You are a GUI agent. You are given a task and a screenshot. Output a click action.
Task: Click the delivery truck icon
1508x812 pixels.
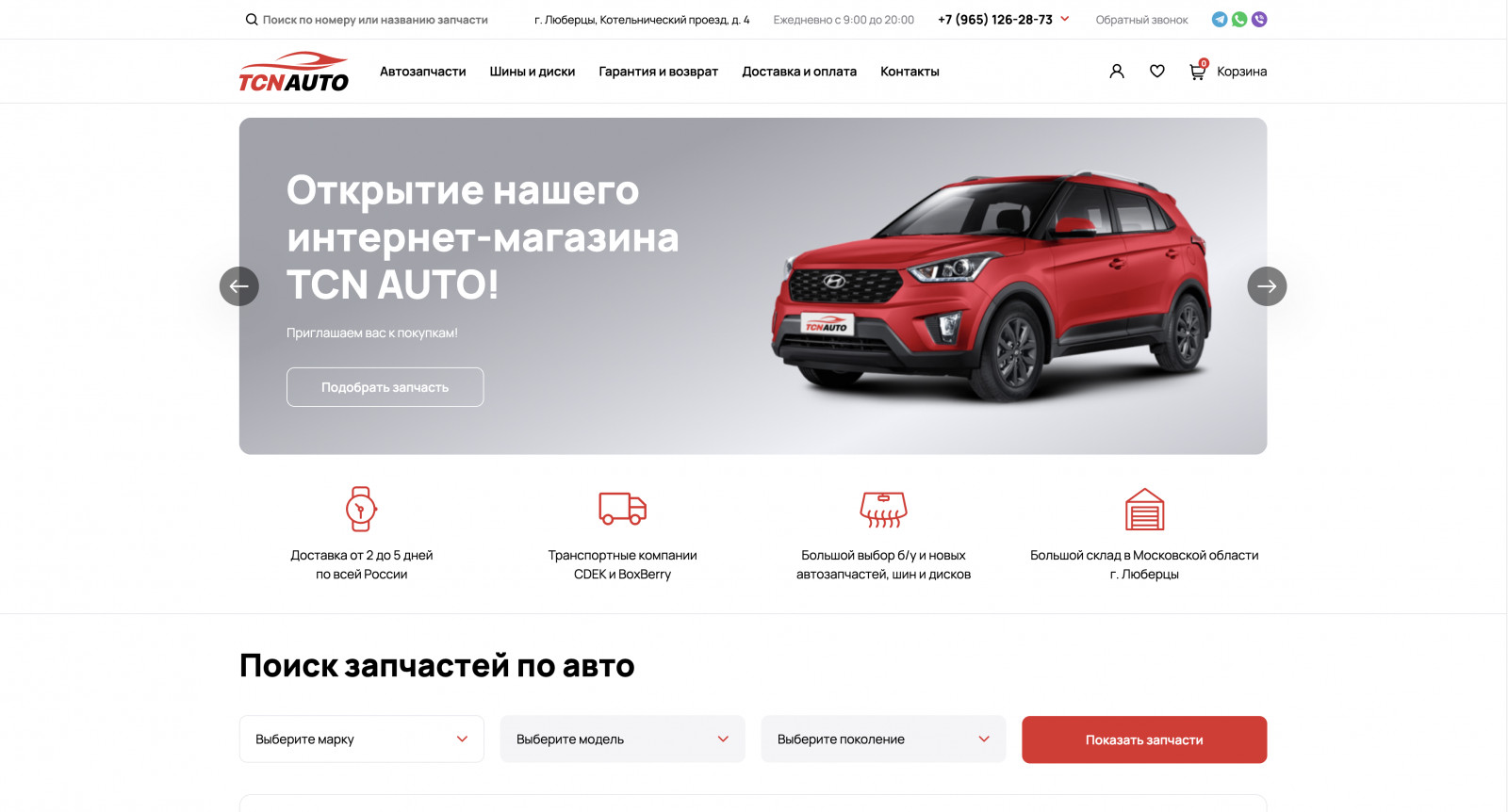point(623,509)
